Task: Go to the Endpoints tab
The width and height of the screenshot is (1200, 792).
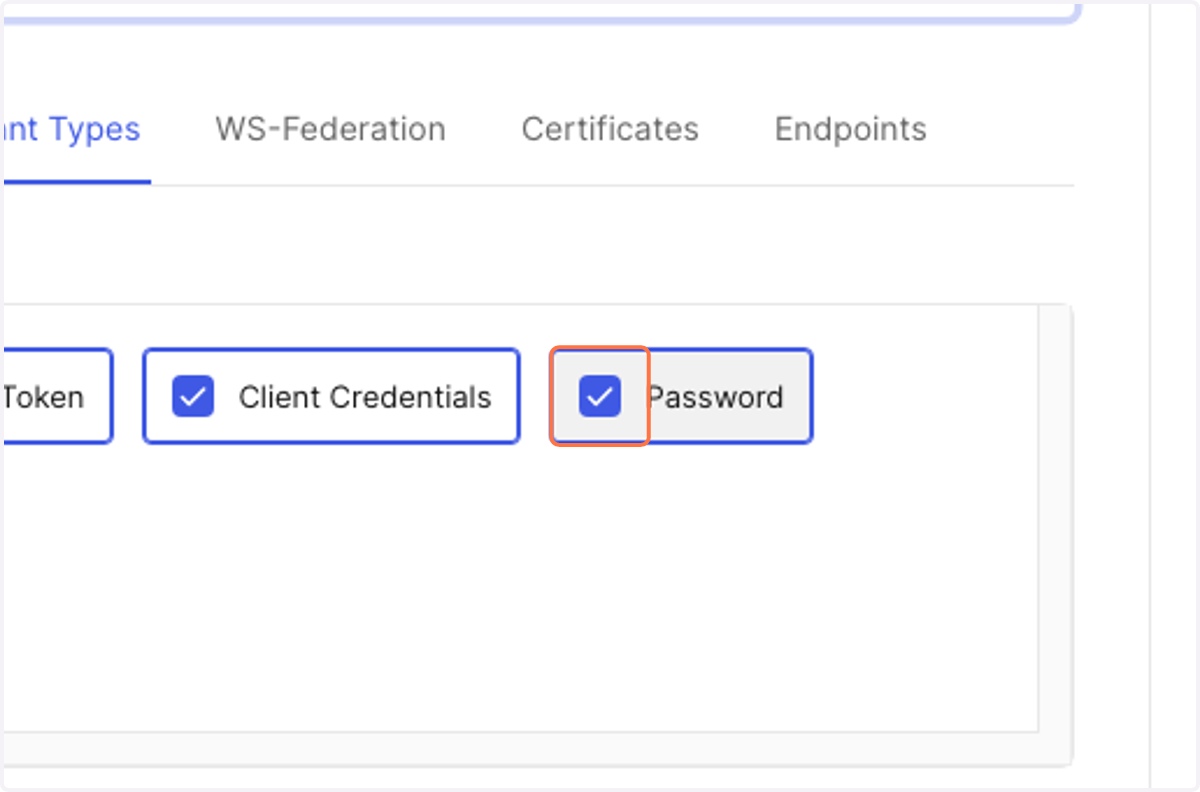Action: point(851,129)
